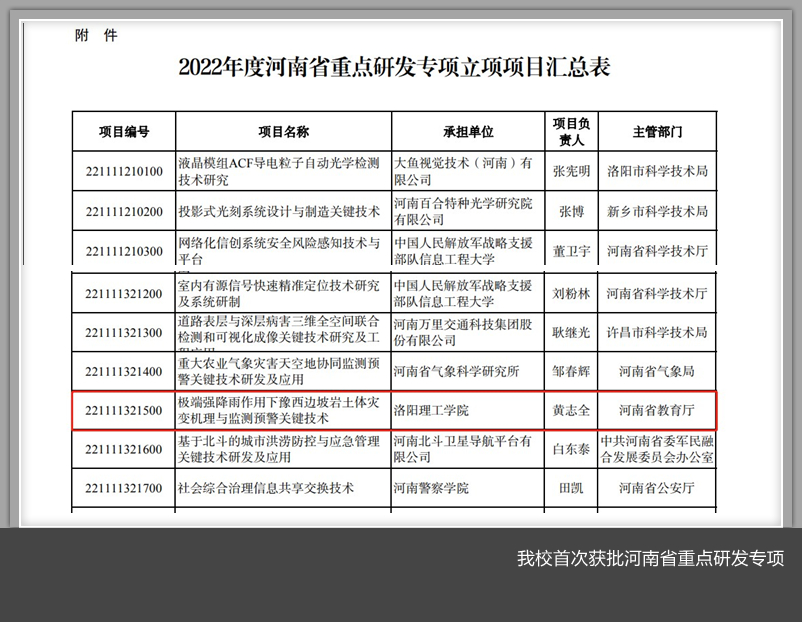Viewport: 802px width, 622px height.
Task: Click the name 黄志全 in highlighted row
Action: tap(571, 410)
